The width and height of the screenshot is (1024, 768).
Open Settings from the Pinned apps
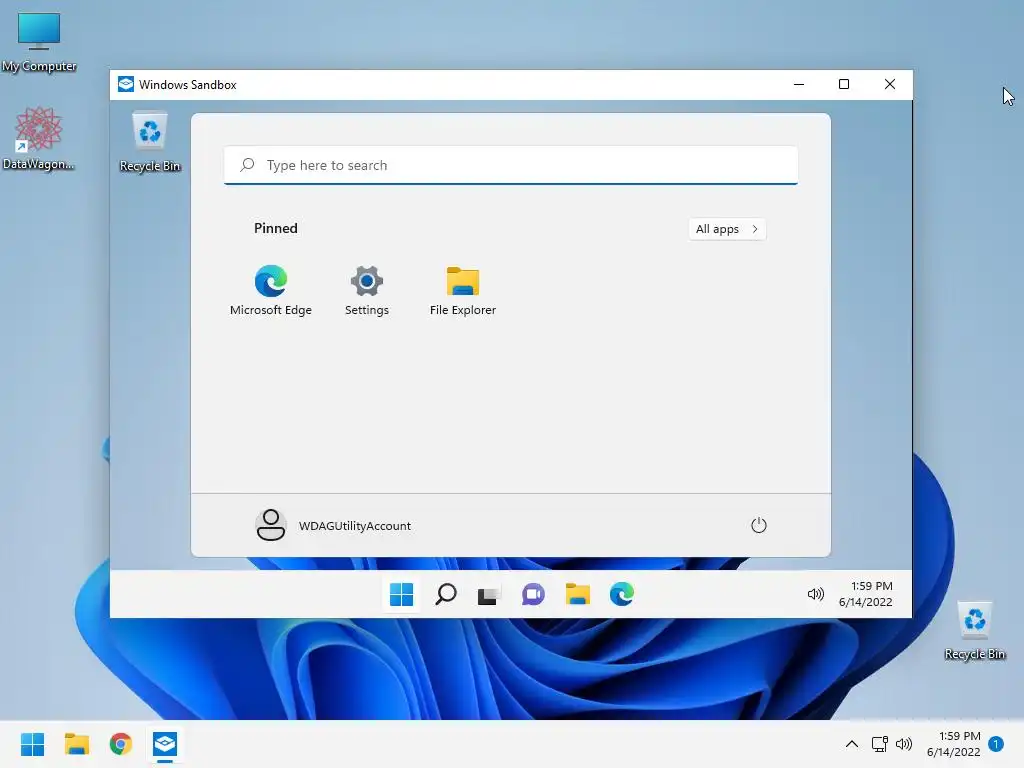click(366, 291)
